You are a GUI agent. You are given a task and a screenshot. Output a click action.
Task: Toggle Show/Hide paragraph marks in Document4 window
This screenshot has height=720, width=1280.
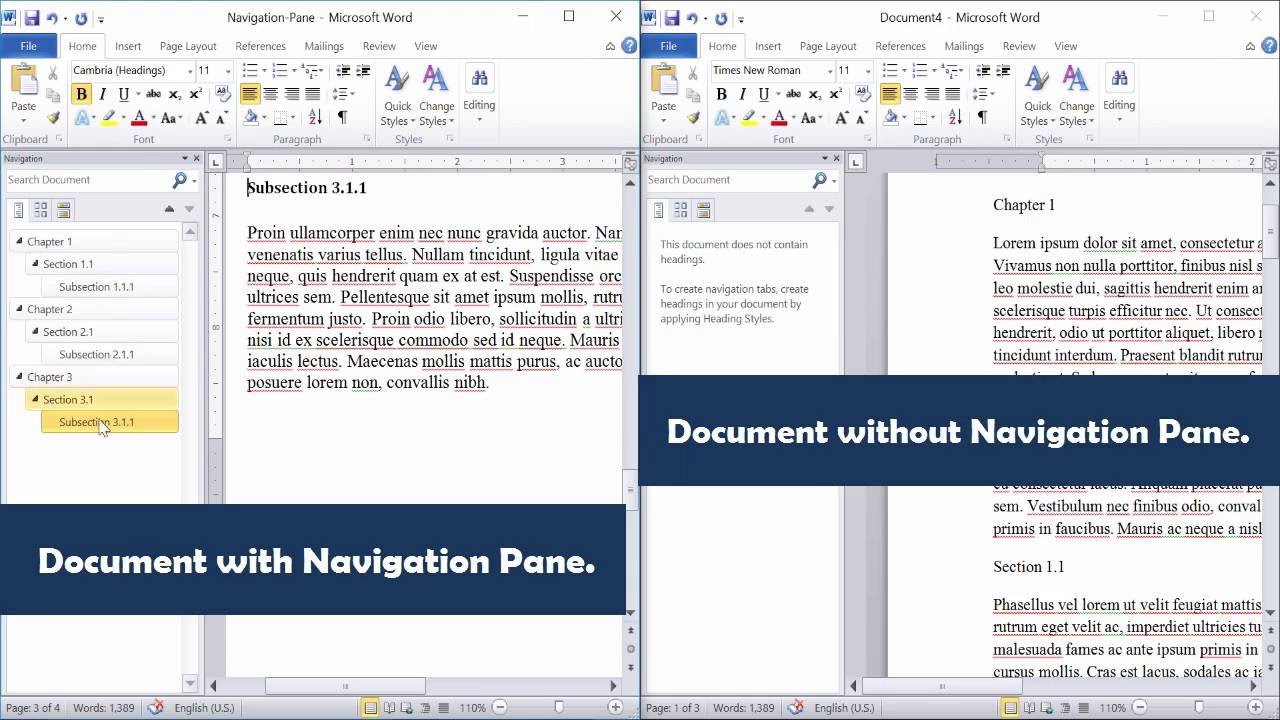(982, 118)
